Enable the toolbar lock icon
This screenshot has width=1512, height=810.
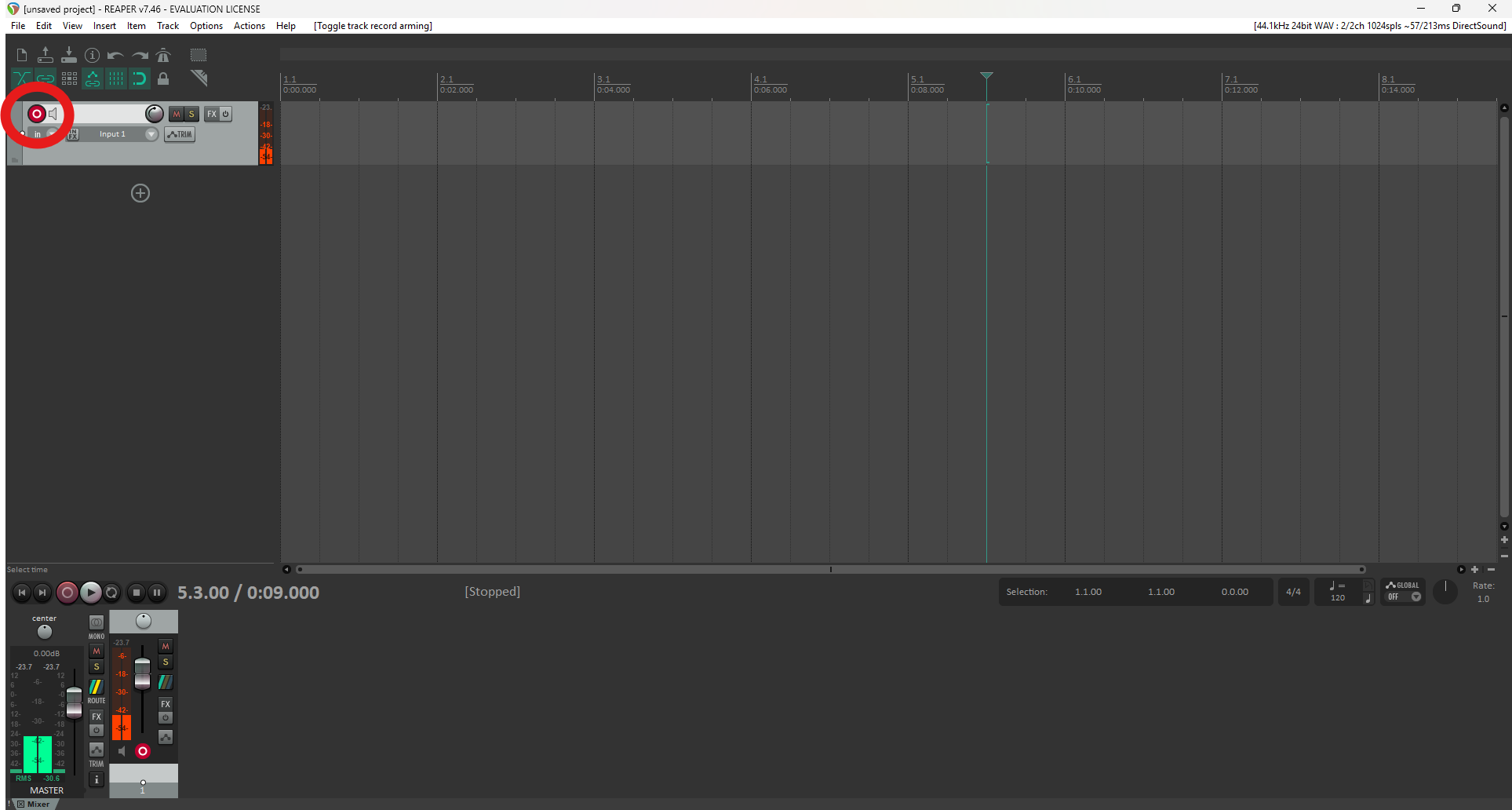click(163, 78)
